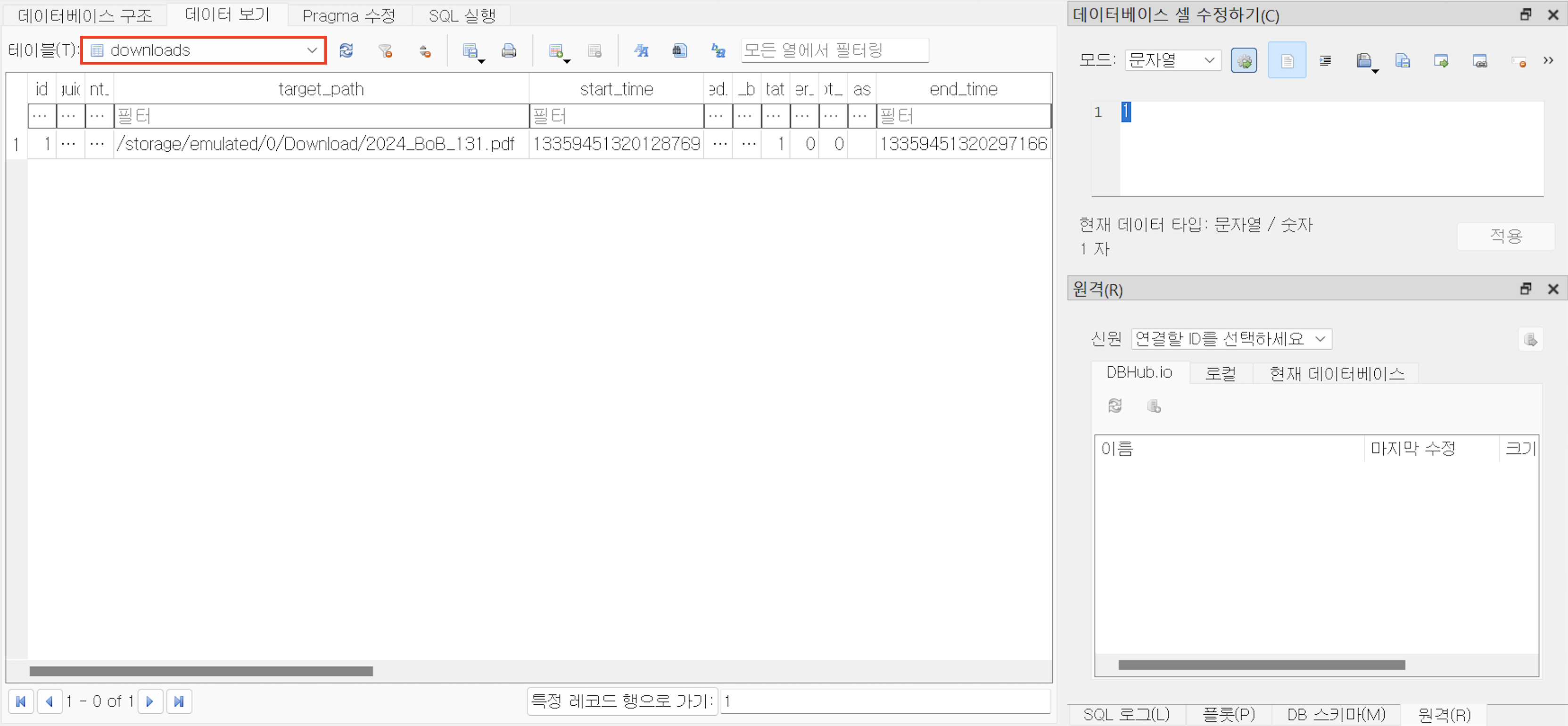Click the indent text icon in cell editor

tap(1325, 60)
